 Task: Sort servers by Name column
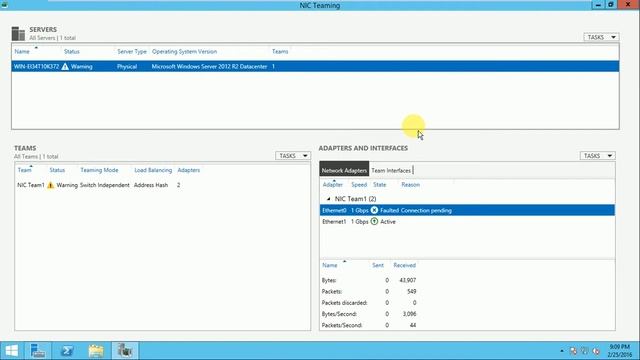(x=22, y=51)
